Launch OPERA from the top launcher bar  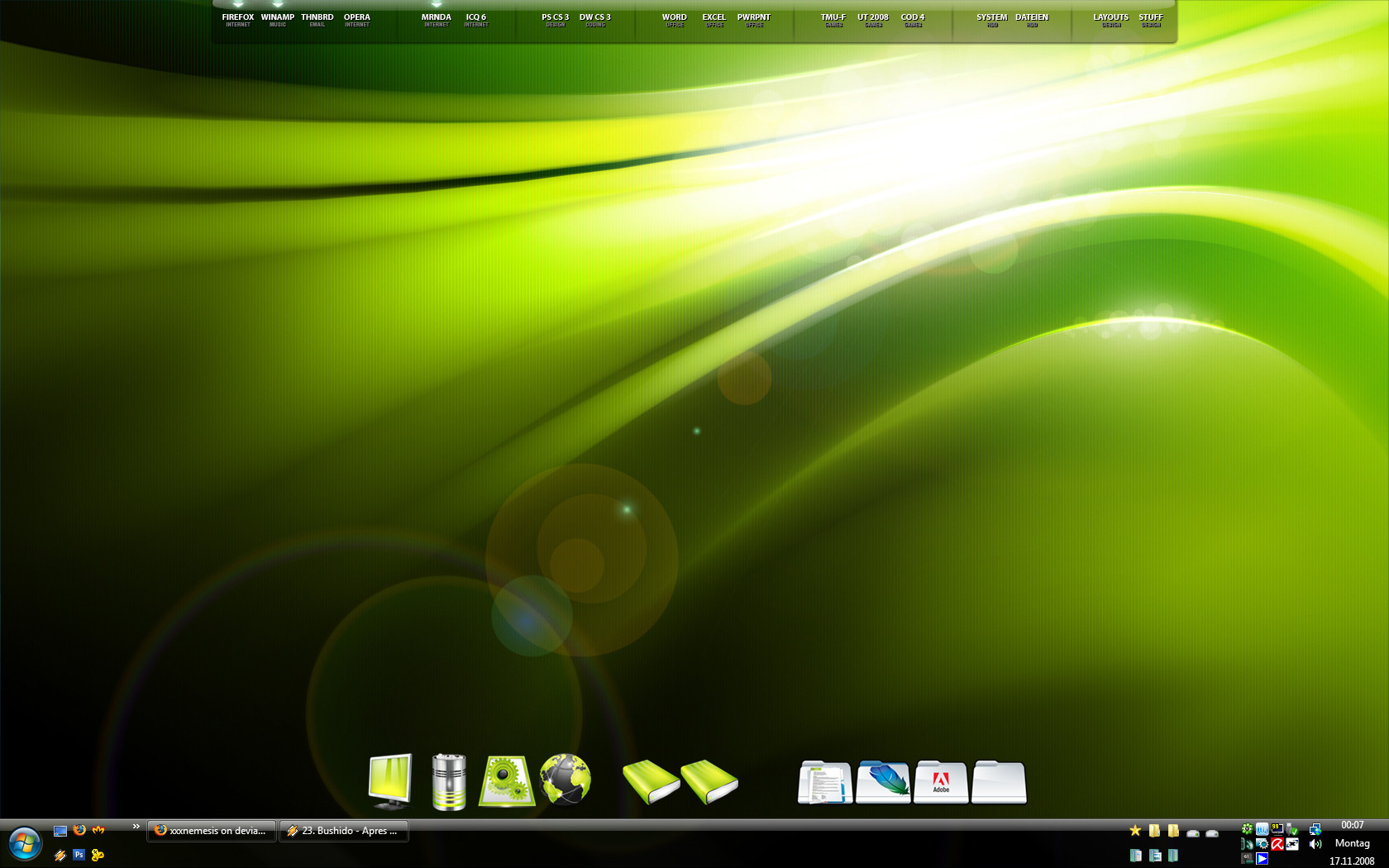[357, 20]
